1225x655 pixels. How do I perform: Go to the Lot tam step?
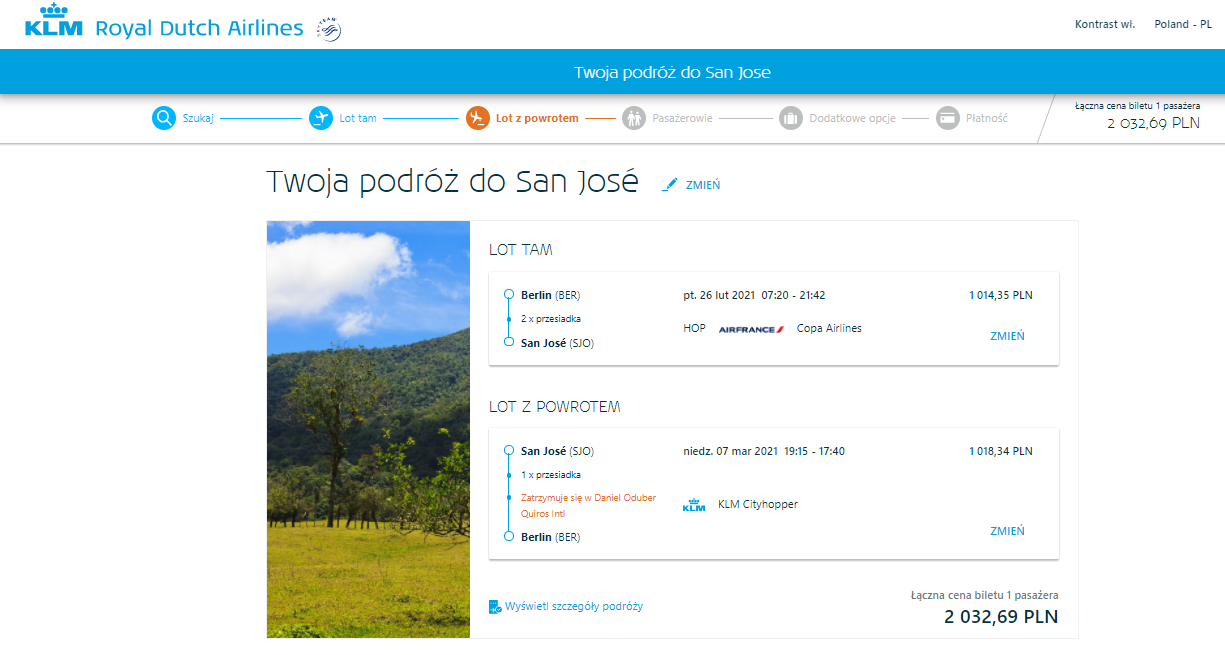point(358,118)
